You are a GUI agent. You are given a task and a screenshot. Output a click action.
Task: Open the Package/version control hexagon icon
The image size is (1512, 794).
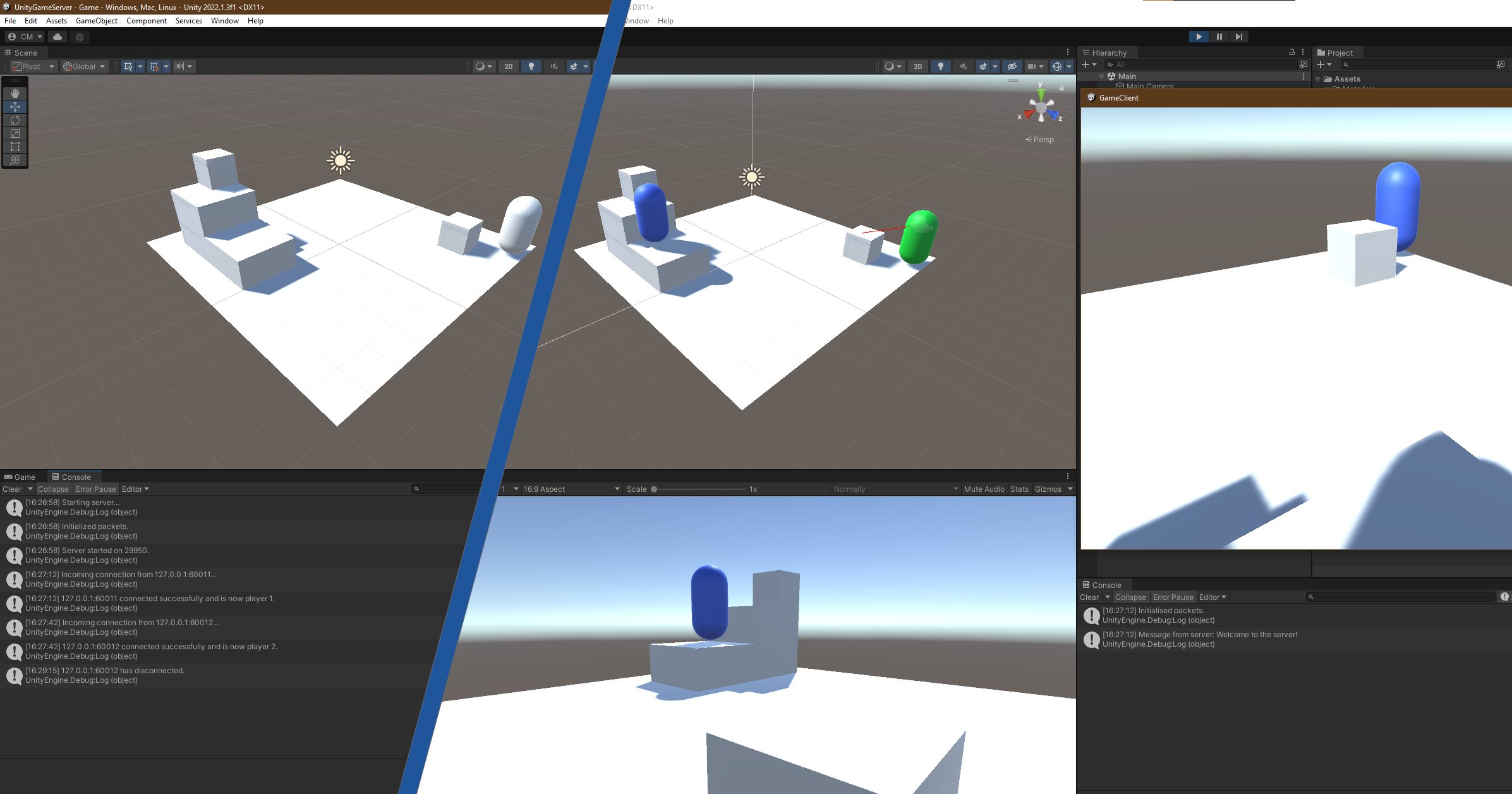(x=80, y=37)
